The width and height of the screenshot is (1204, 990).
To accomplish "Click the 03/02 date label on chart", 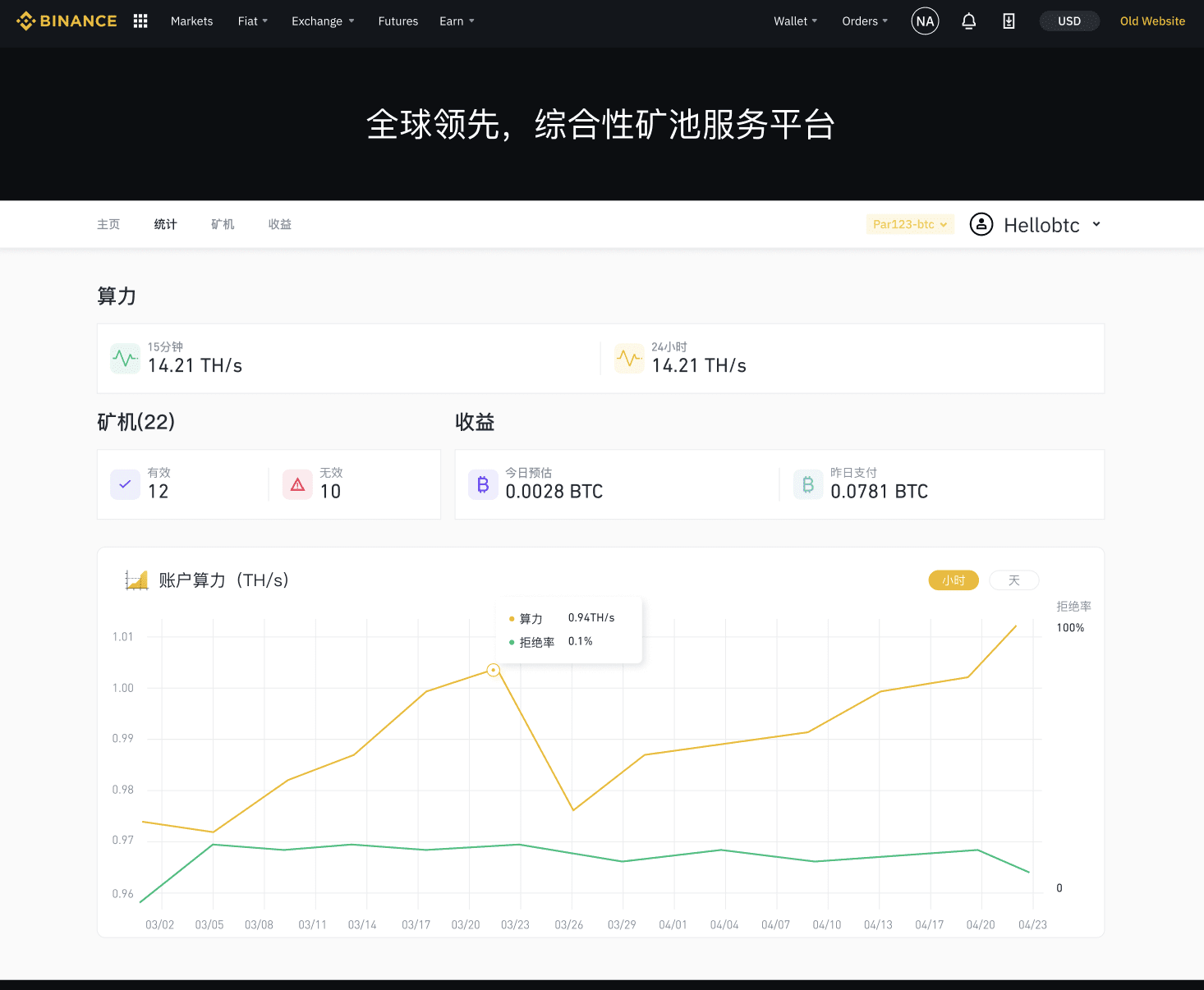I will click(159, 925).
